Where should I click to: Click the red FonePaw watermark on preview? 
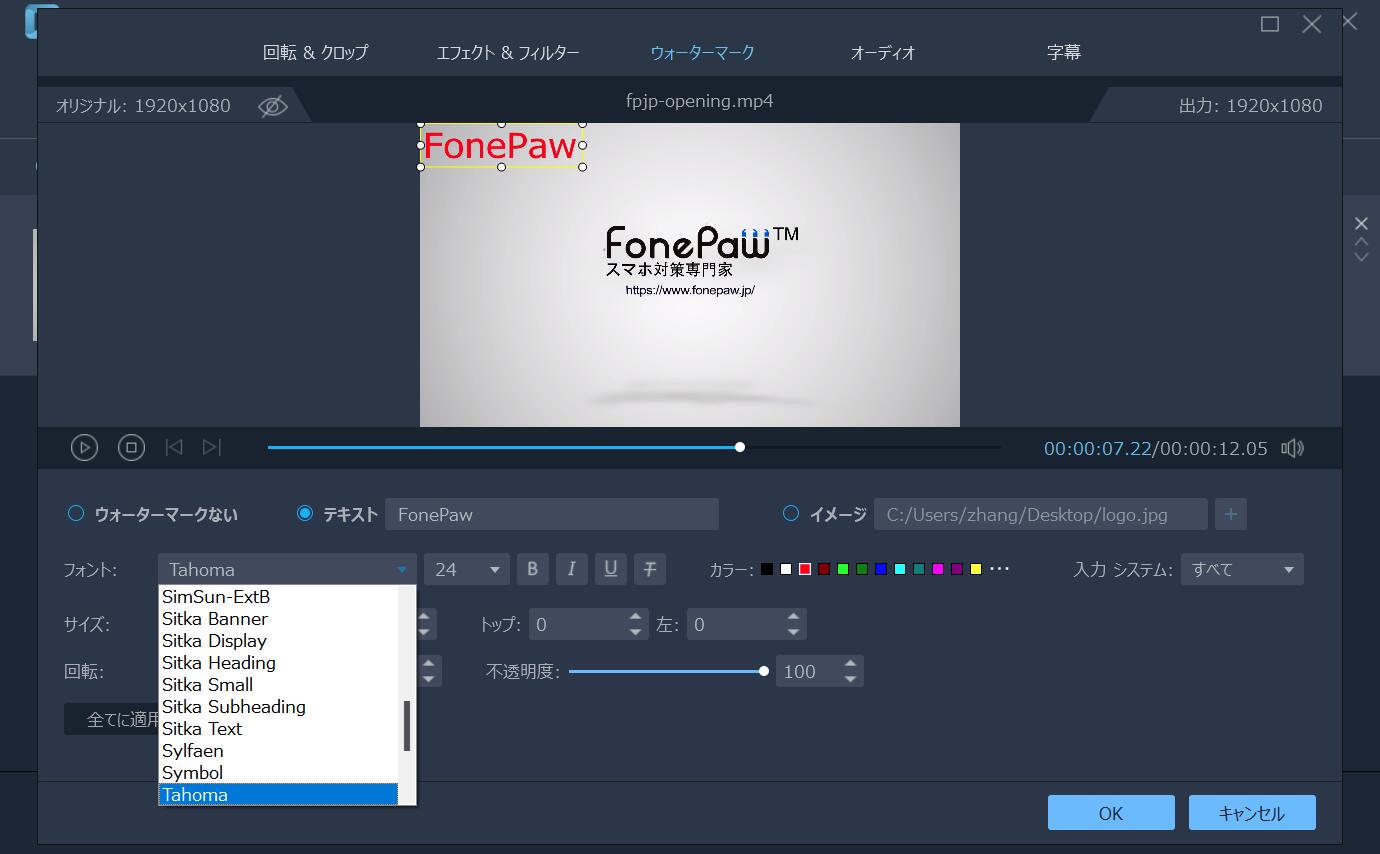pyautogui.click(x=501, y=146)
